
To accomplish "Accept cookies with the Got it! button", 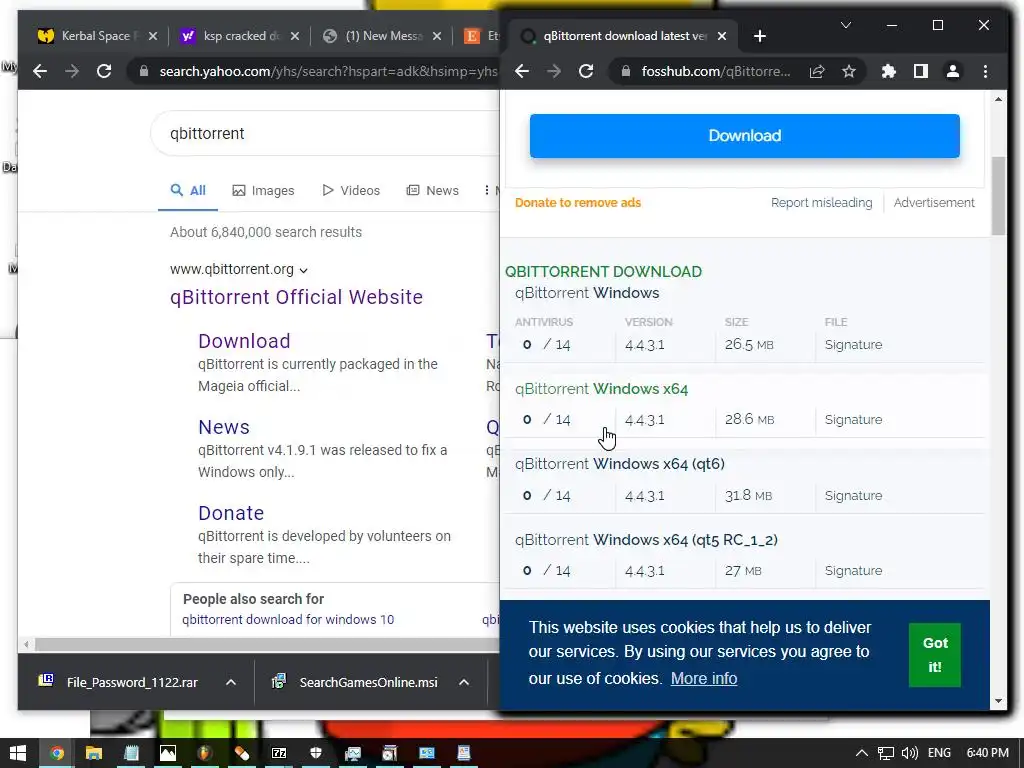I will [935, 655].
